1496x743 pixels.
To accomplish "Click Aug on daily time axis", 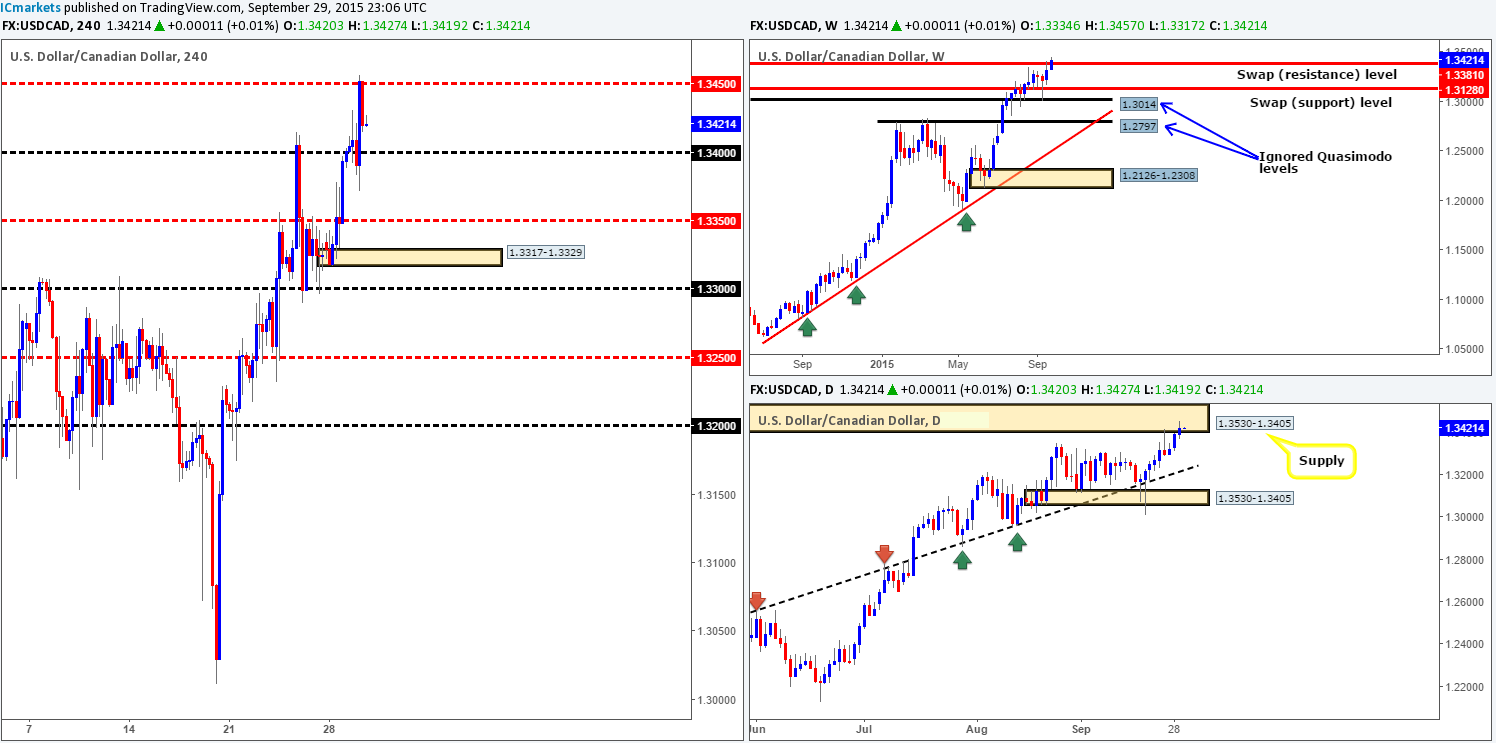I will pos(979,729).
